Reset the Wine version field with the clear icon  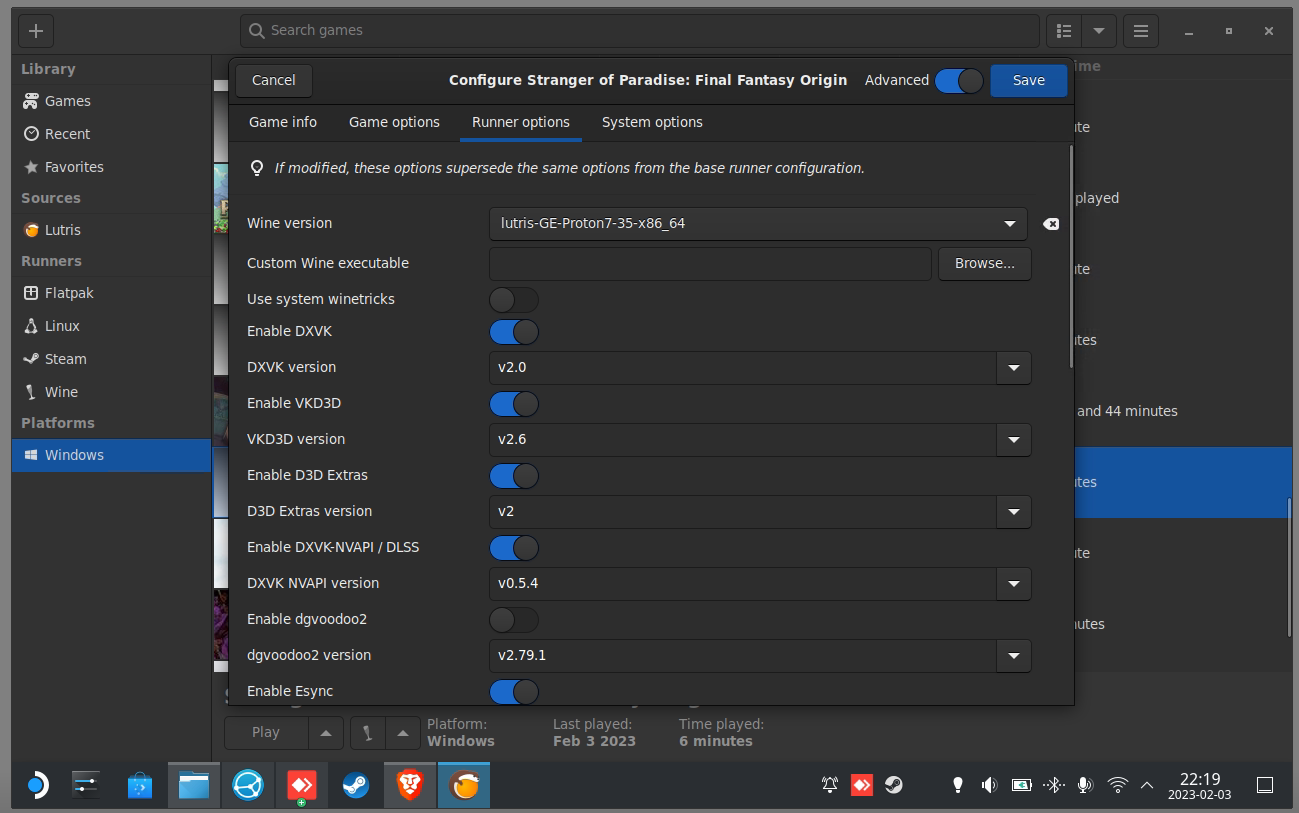tap(1051, 224)
